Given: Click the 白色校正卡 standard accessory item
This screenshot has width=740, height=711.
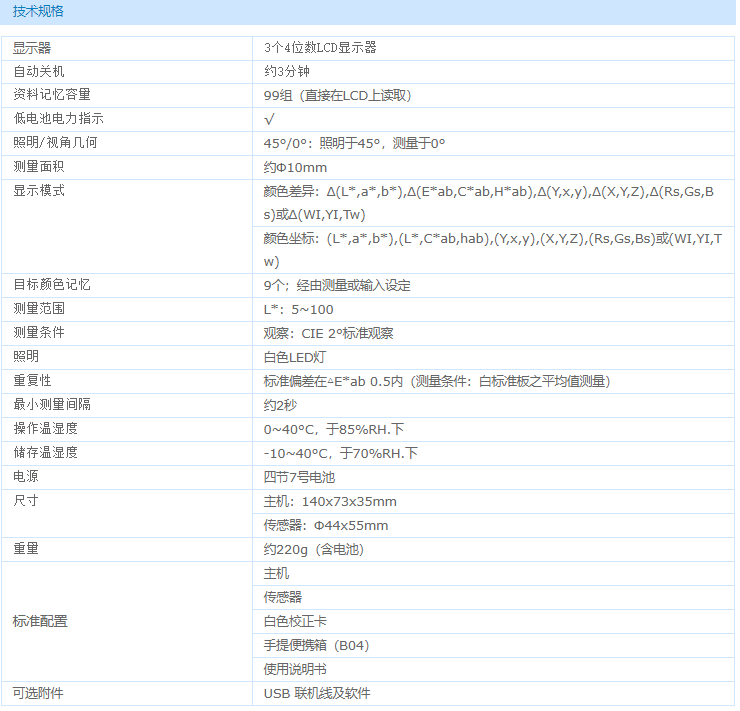Looking at the screenshot, I should (x=295, y=622).
